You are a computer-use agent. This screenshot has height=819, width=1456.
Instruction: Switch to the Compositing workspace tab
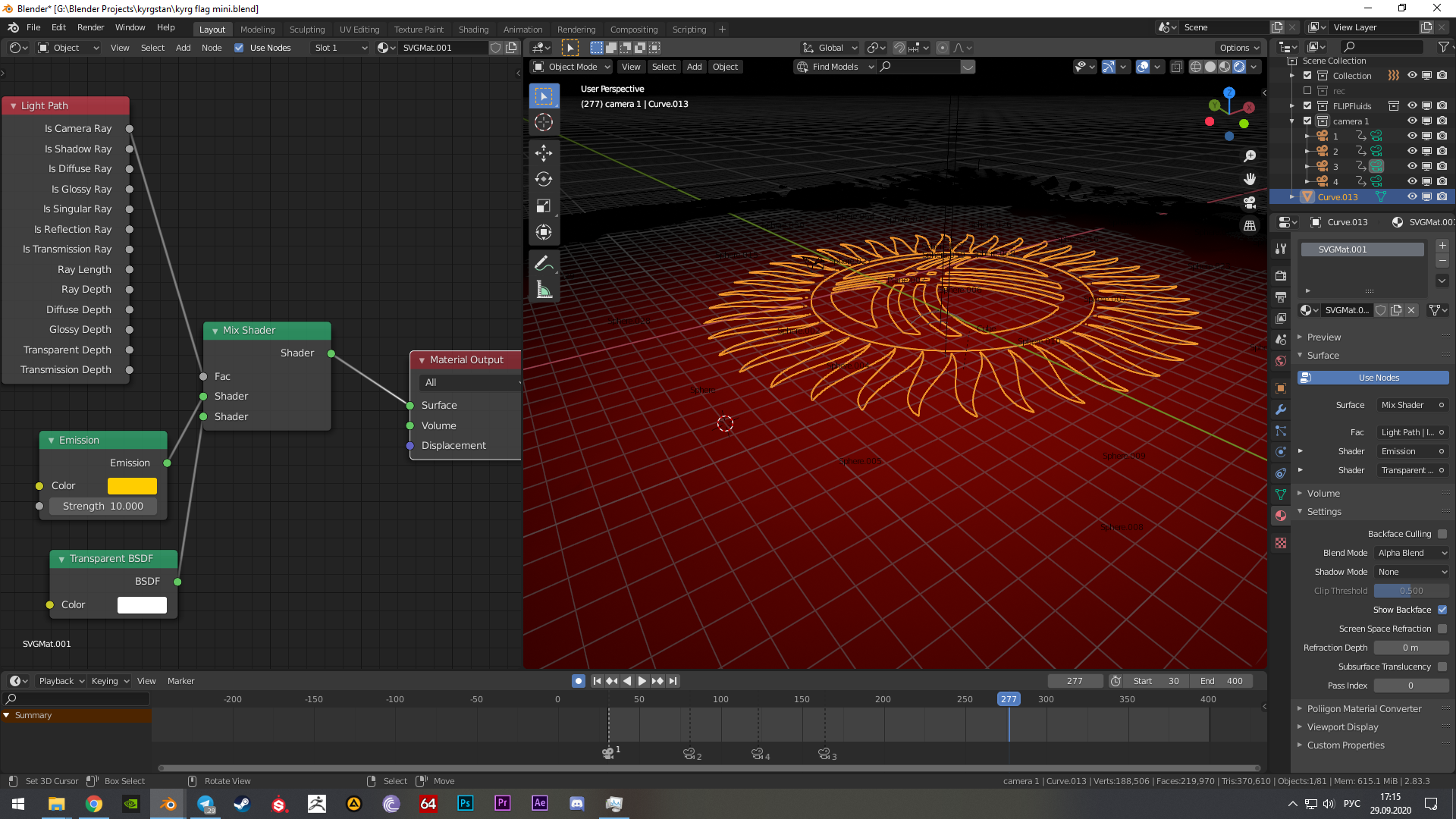point(634,30)
